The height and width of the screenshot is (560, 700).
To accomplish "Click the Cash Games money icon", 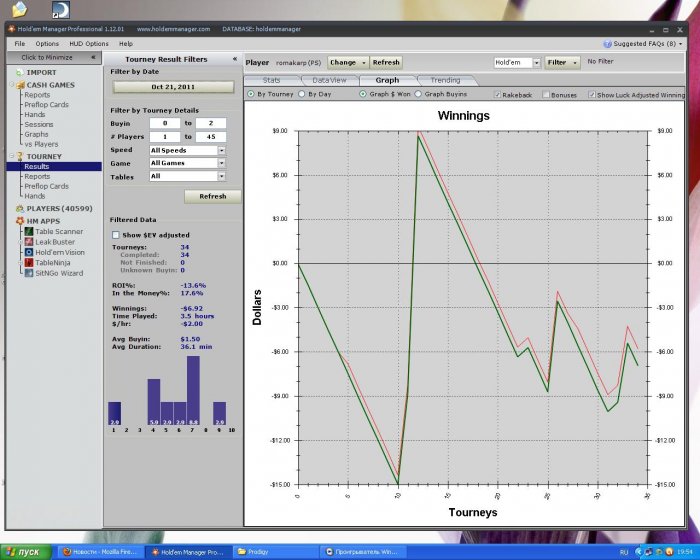I will [x=19, y=85].
